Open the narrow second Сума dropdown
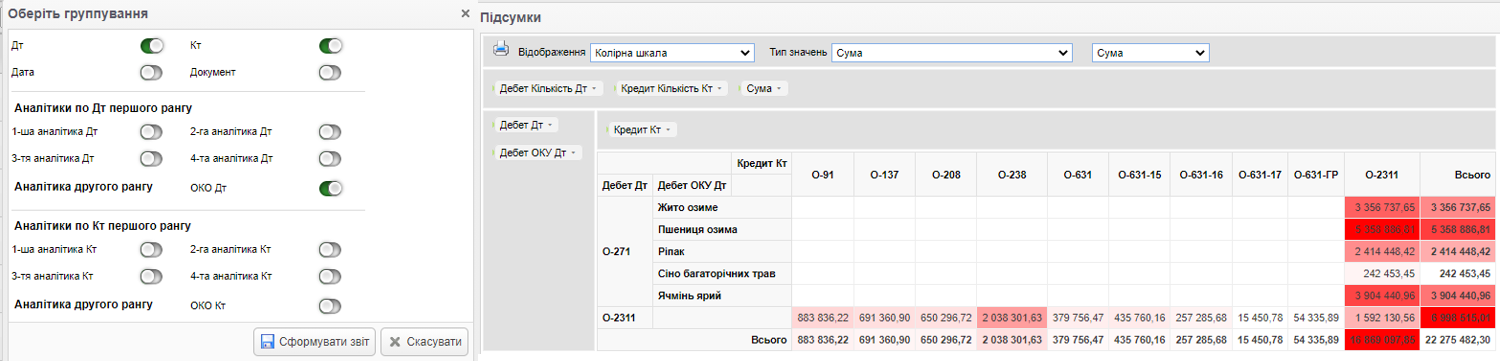The width and height of the screenshot is (1500, 361). (1150, 52)
